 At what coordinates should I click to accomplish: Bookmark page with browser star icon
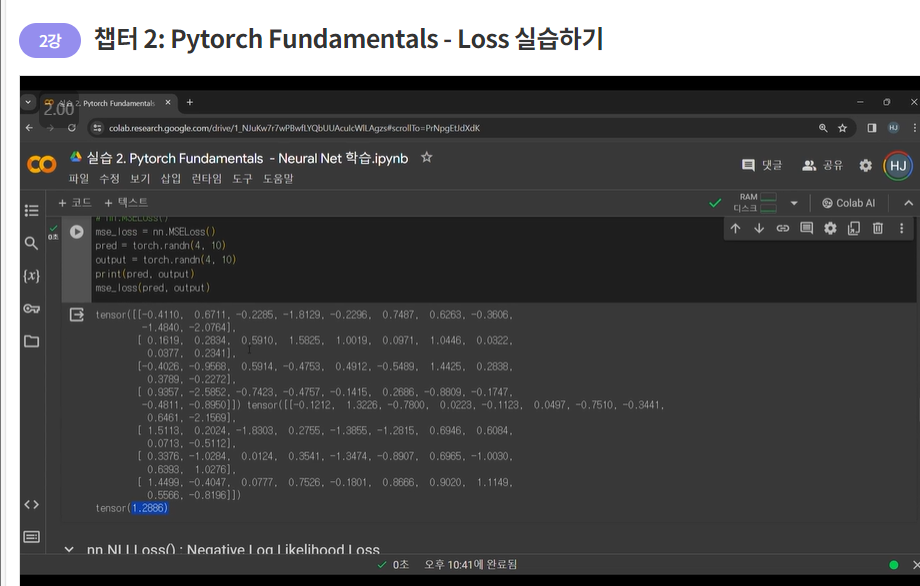coord(843,128)
